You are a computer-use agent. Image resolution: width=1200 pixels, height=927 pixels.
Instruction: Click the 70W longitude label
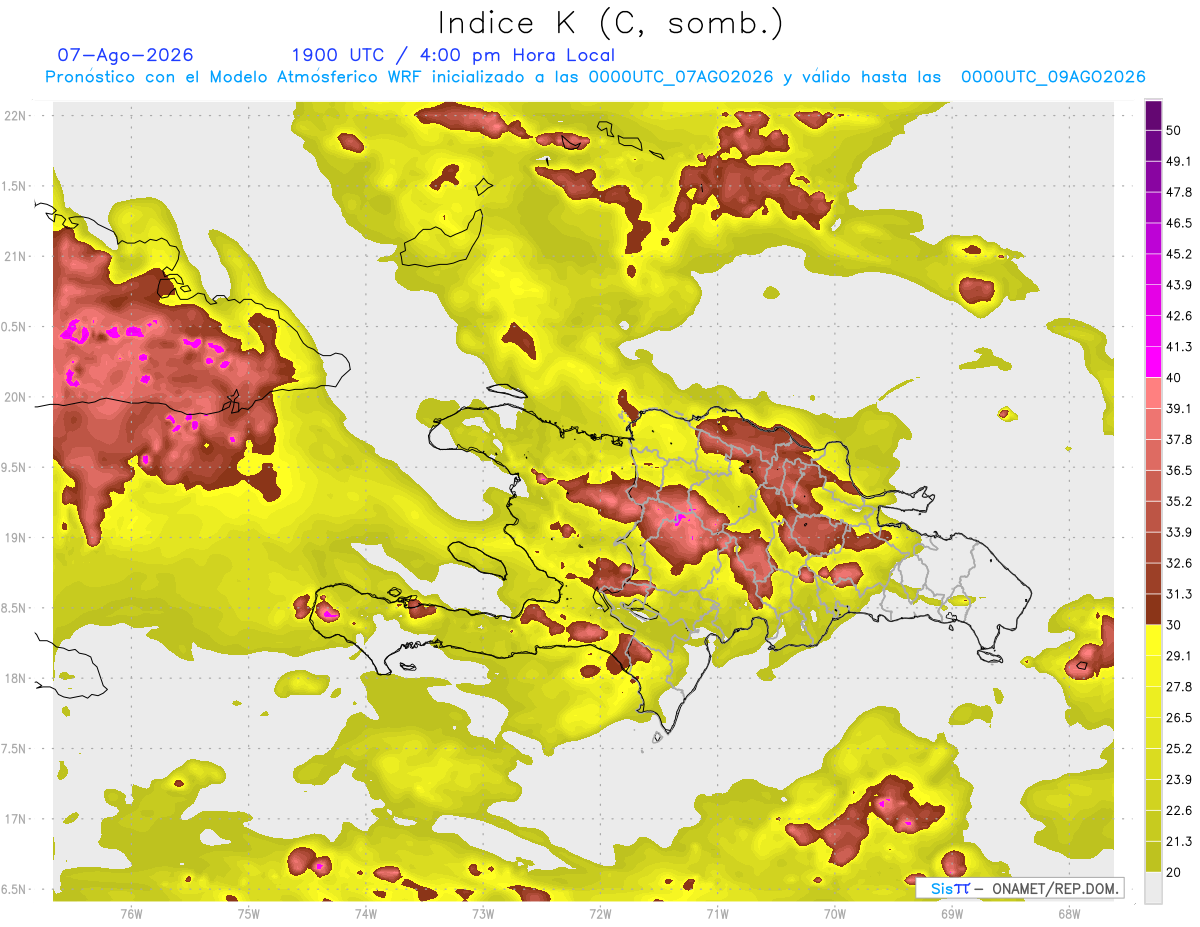(835, 912)
